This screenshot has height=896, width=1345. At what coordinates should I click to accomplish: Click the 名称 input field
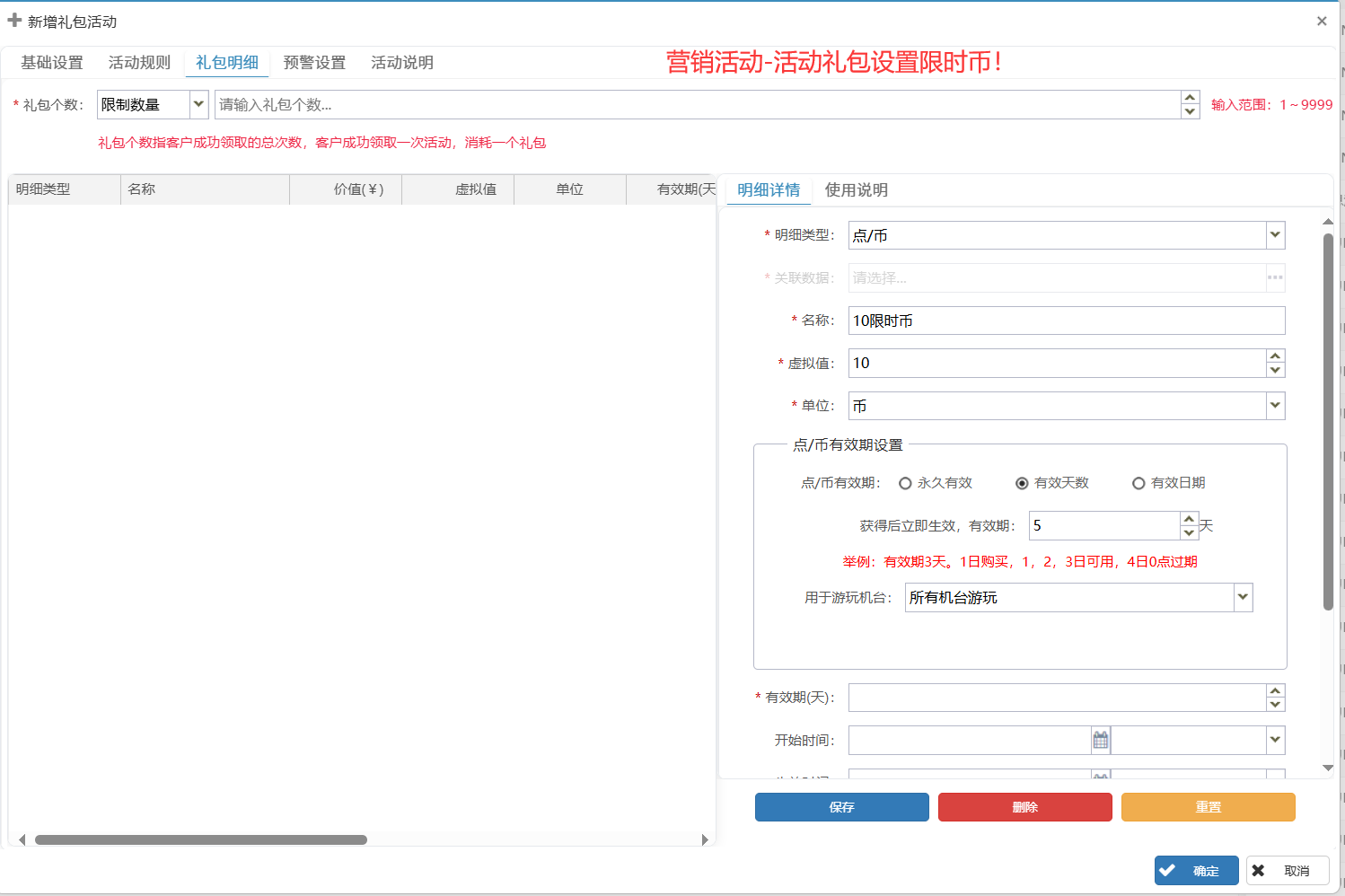click(x=1066, y=321)
